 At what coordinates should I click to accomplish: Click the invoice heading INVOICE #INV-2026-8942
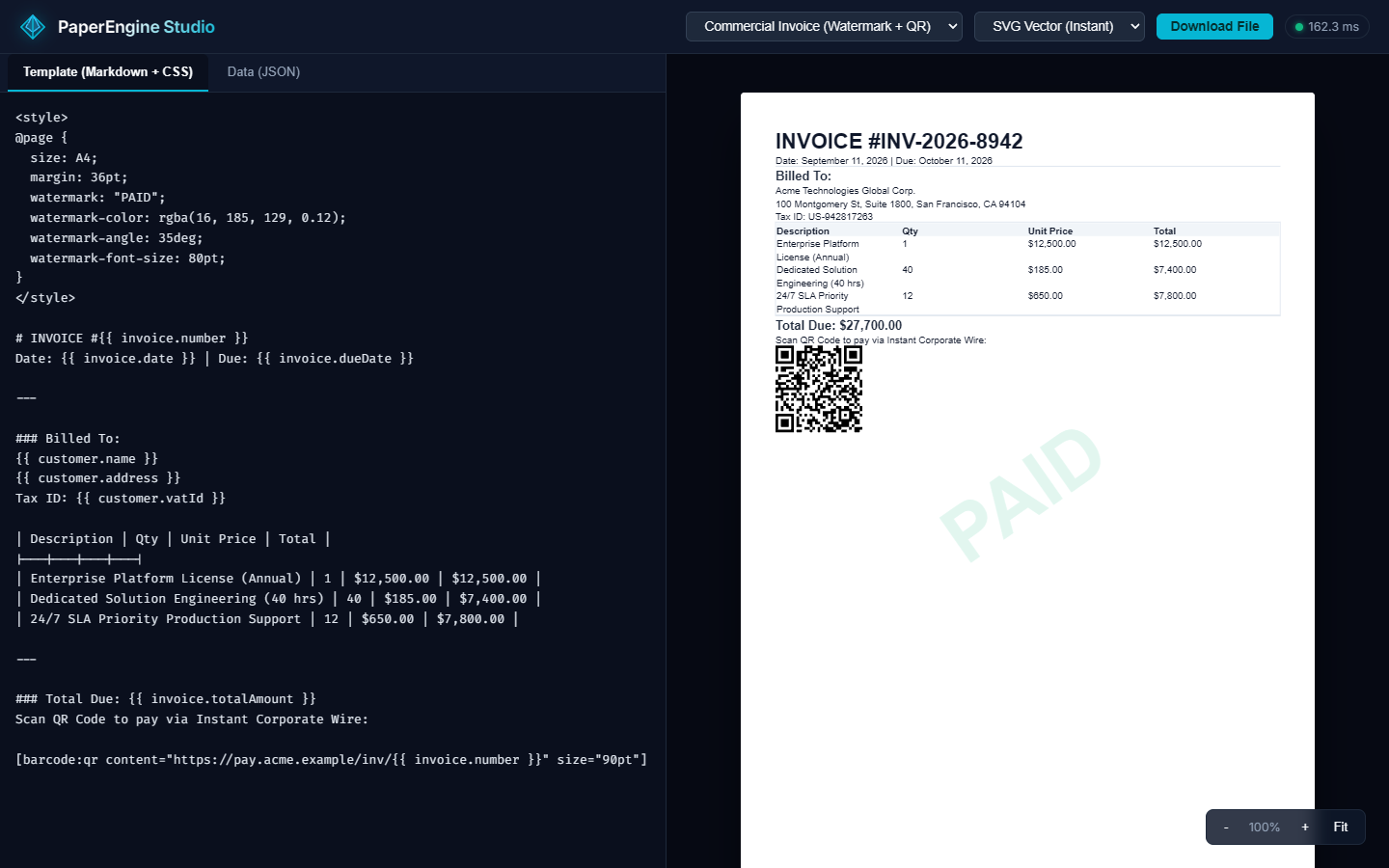click(x=899, y=142)
